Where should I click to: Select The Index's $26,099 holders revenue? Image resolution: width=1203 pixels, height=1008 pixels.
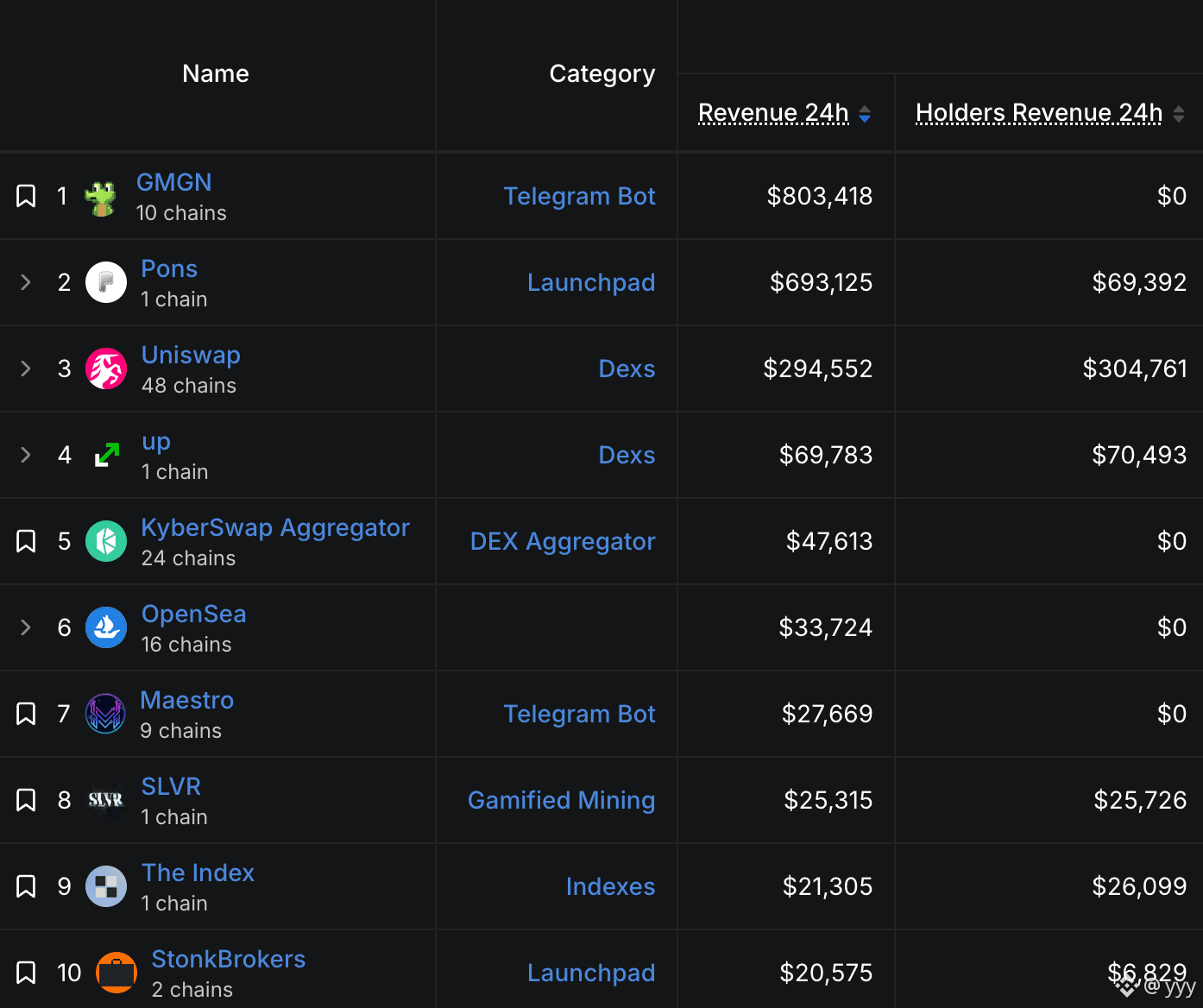(1140, 886)
